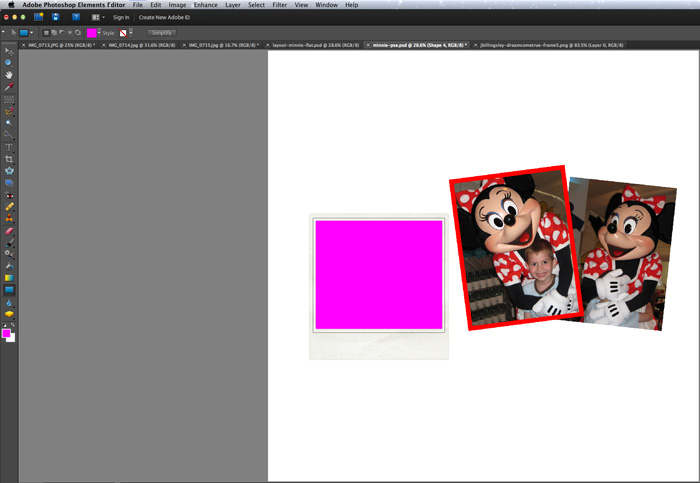Enable Intersect Shape Areas mode

(70, 33)
